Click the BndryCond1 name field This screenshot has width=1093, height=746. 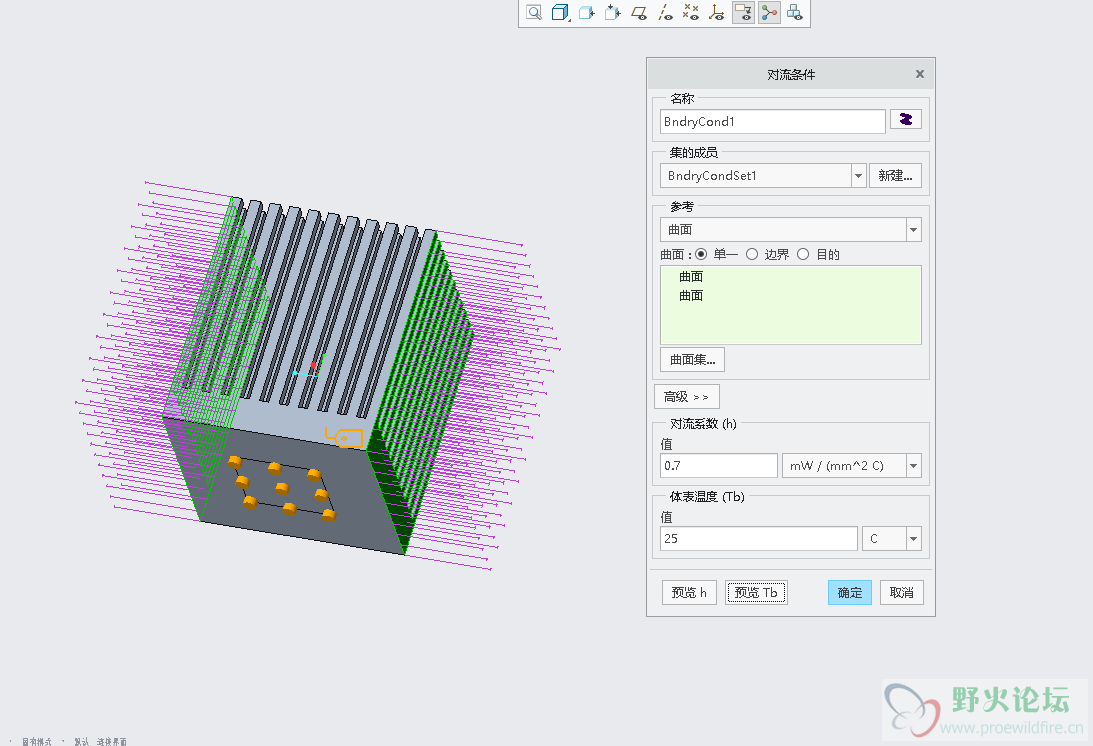click(x=772, y=121)
